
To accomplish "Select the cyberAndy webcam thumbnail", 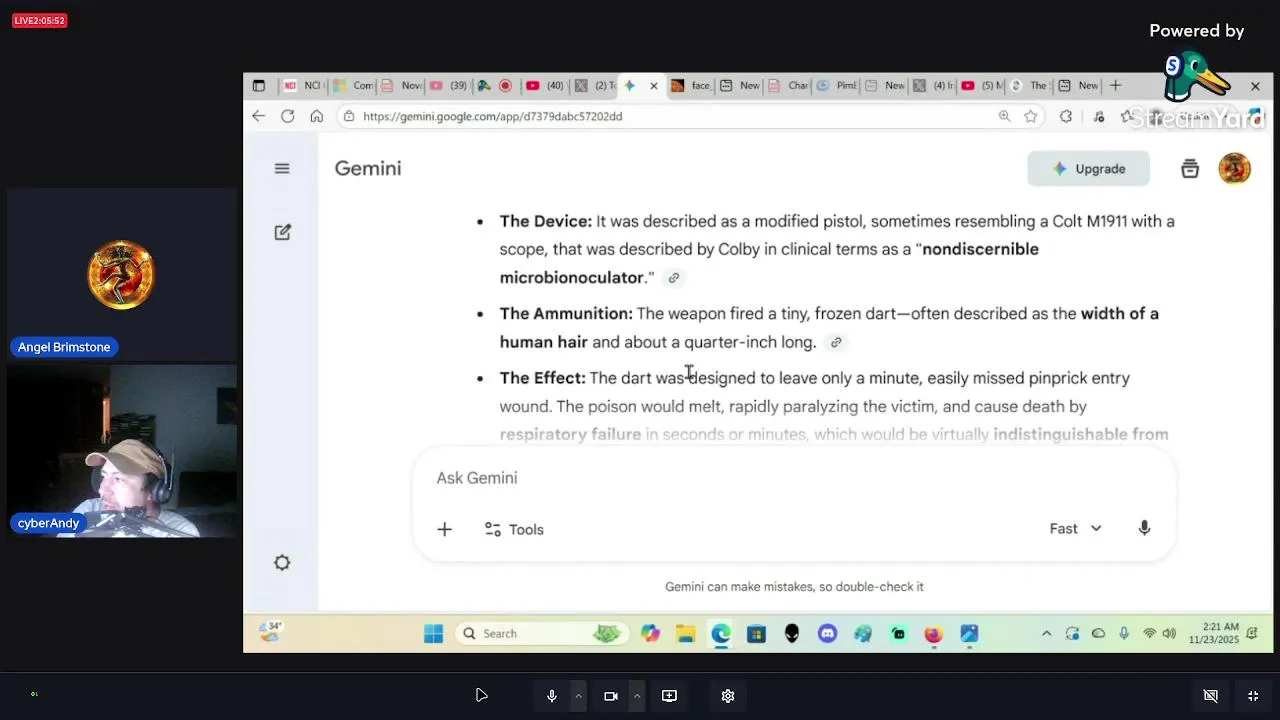I will [122, 452].
